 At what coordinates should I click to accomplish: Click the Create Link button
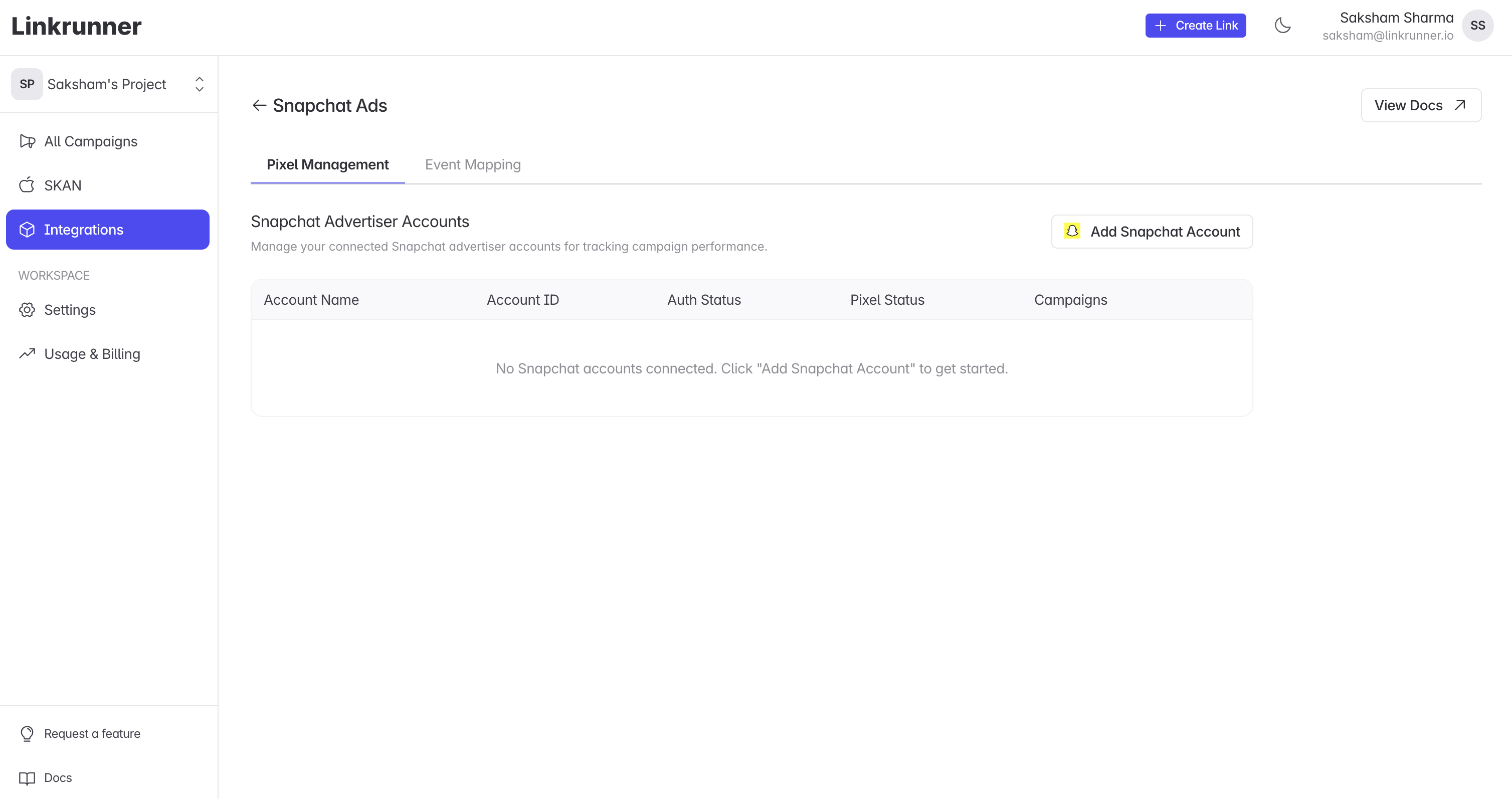coord(1195,25)
